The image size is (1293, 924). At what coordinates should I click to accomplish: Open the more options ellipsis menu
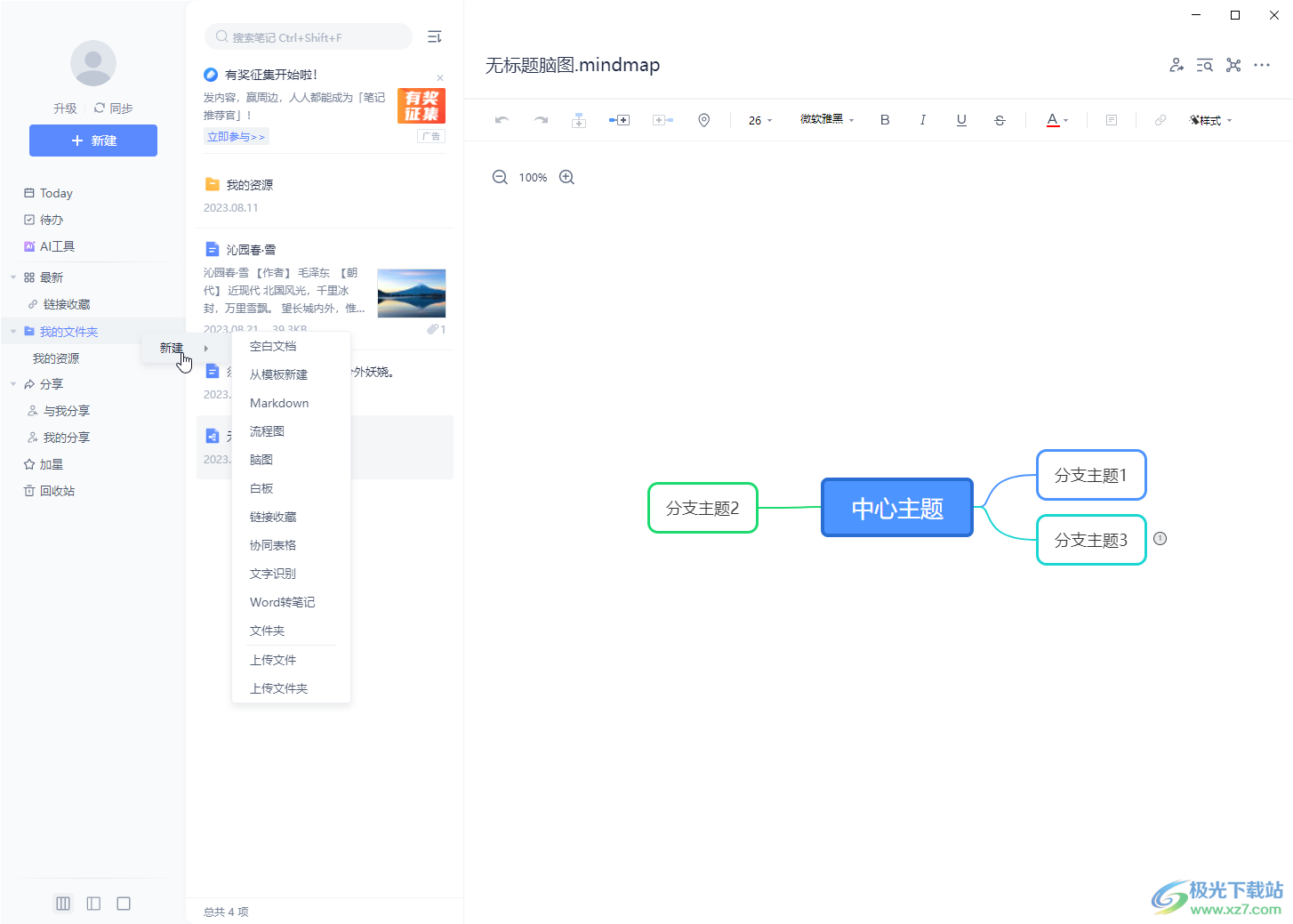click(1262, 65)
